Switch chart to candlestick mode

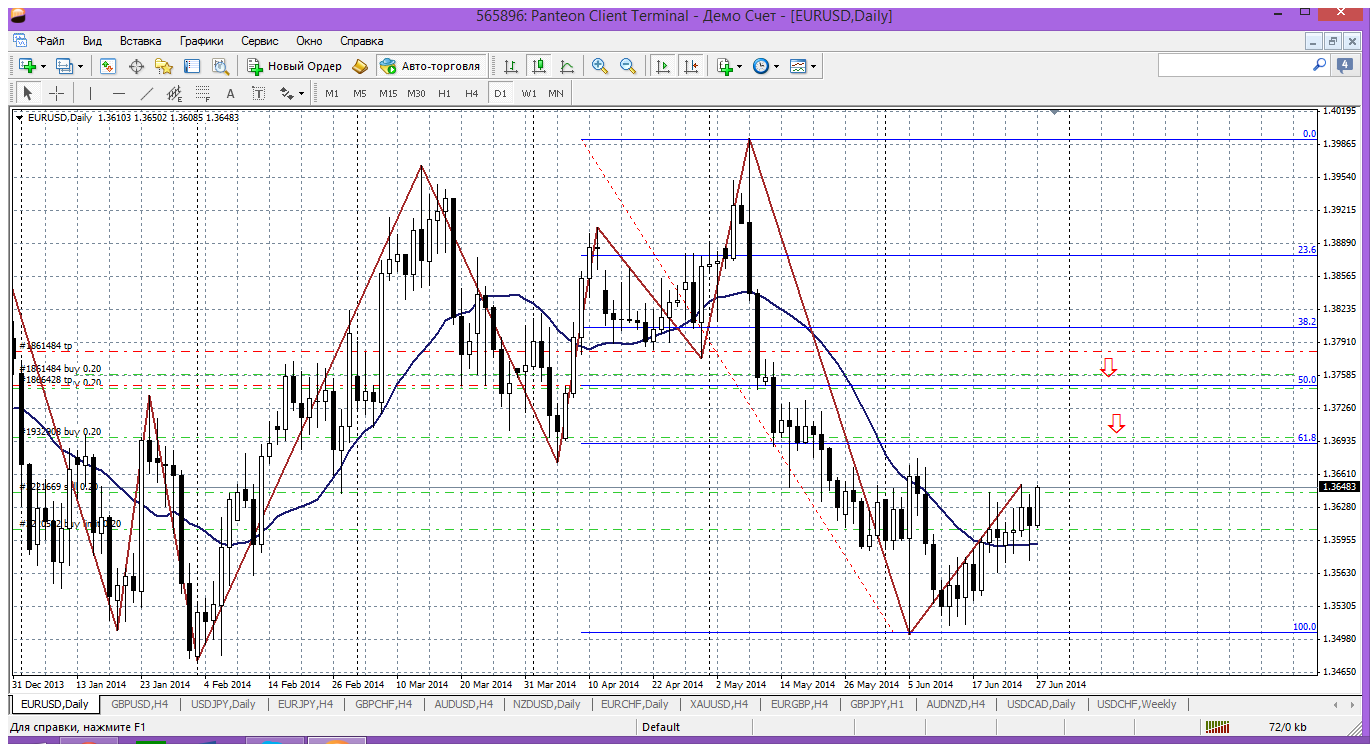click(539, 66)
